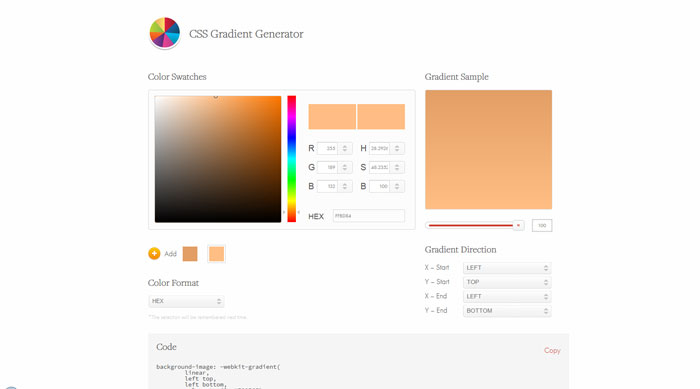This screenshot has width=700, height=389.
Task: Use the stepper arrows on the S field
Action: coord(397,167)
